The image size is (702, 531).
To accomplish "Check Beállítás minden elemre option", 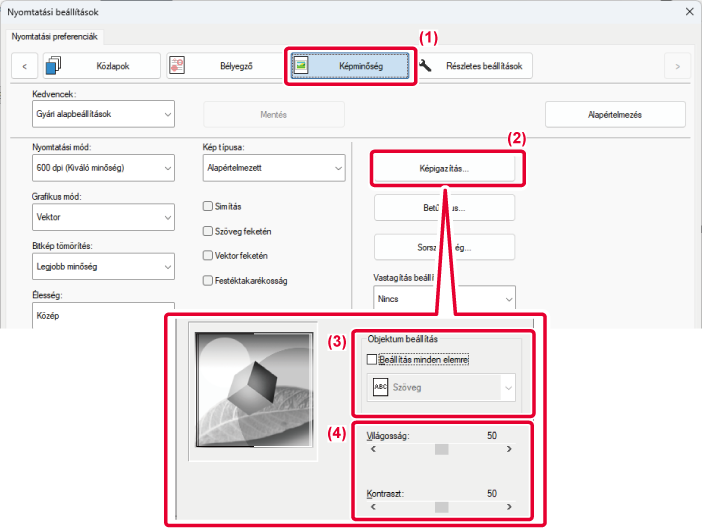I will (372, 358).
